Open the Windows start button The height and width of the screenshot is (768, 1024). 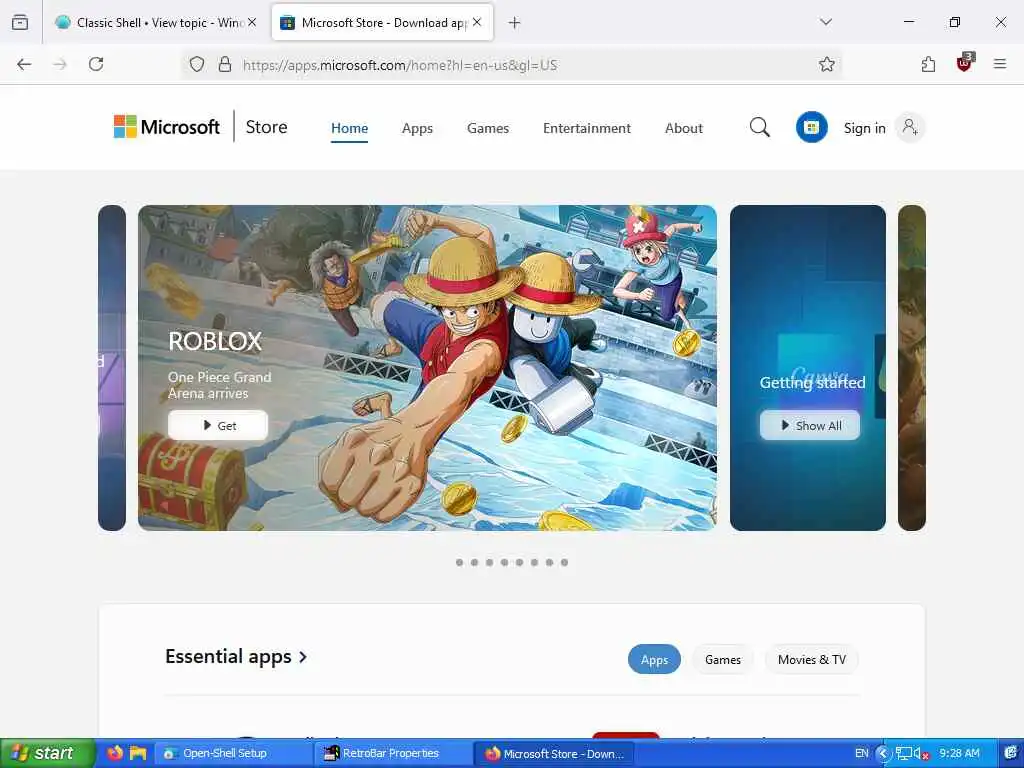point(47,753)
